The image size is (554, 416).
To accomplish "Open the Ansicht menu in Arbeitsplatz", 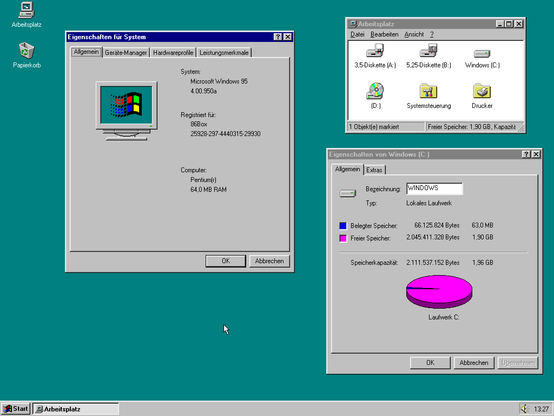I will point(414,34).
